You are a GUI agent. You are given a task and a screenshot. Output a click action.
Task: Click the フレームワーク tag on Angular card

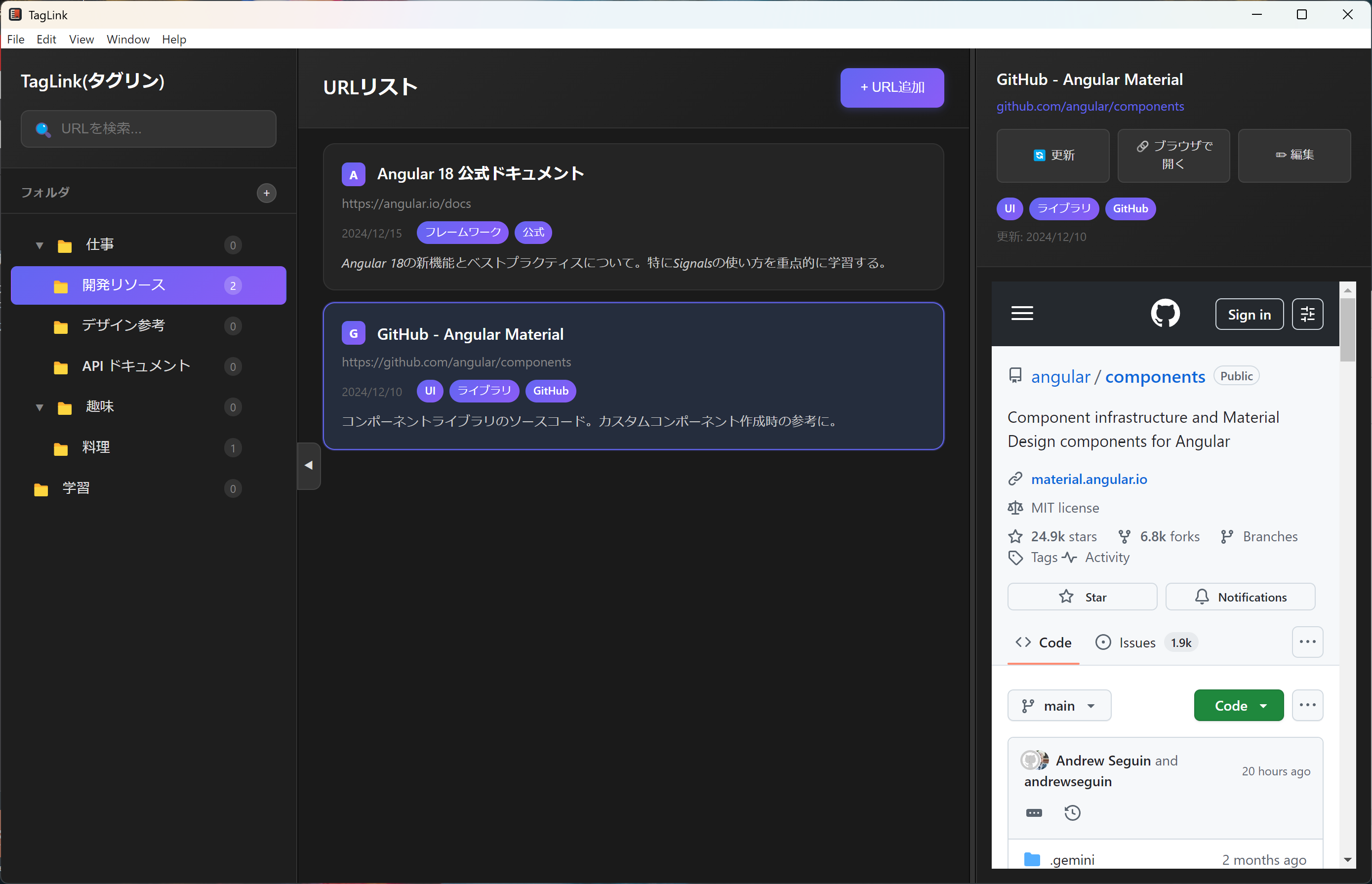coord(462,233)
